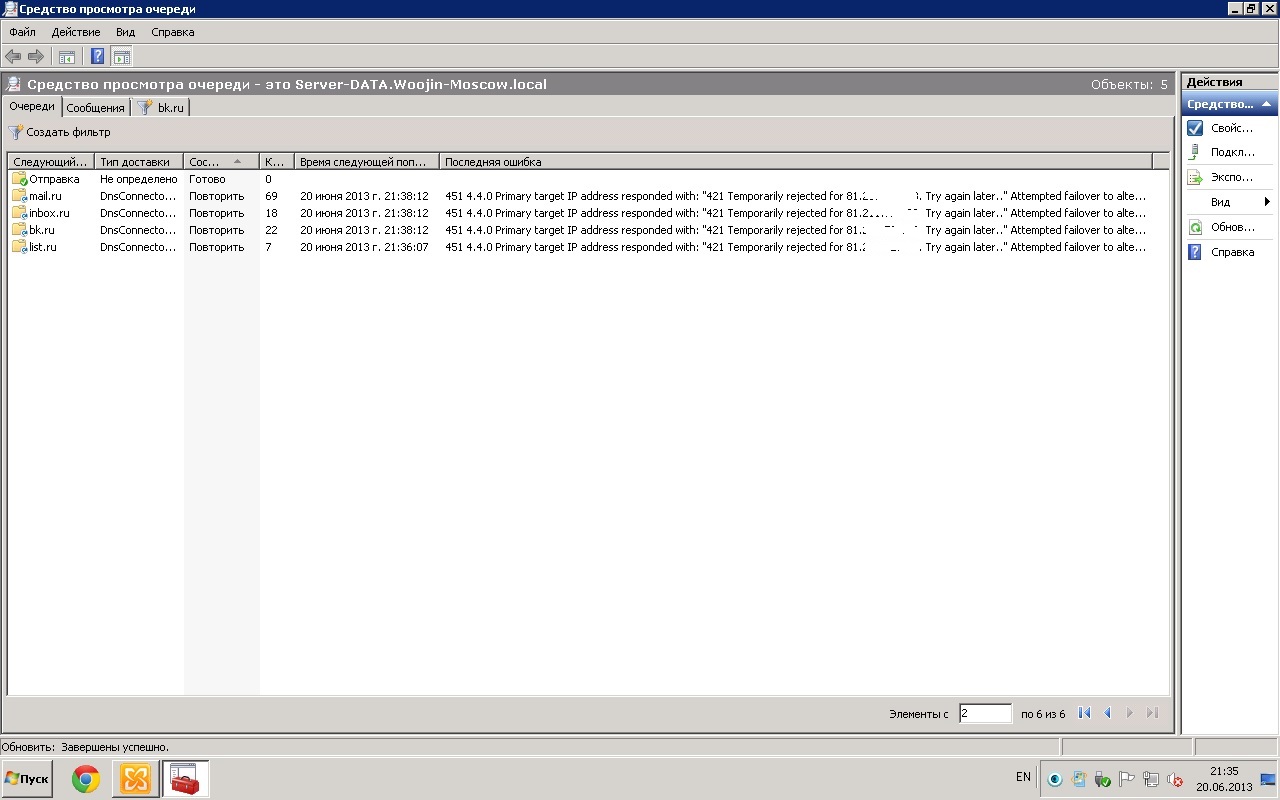Sort by the Следующий column header
The image size is (1280, 800).
51,161
